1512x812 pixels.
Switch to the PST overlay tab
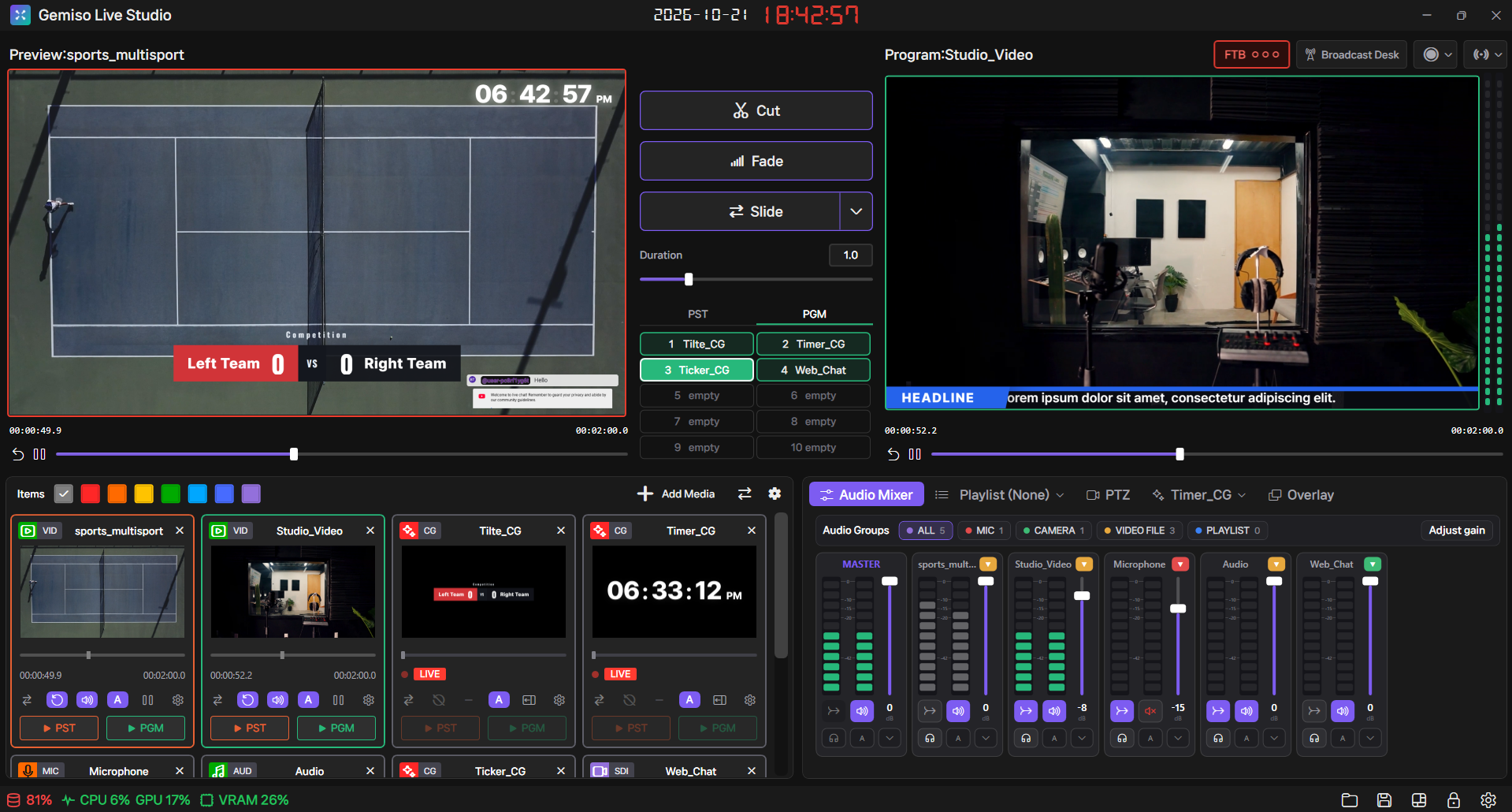tap(697, 314)
